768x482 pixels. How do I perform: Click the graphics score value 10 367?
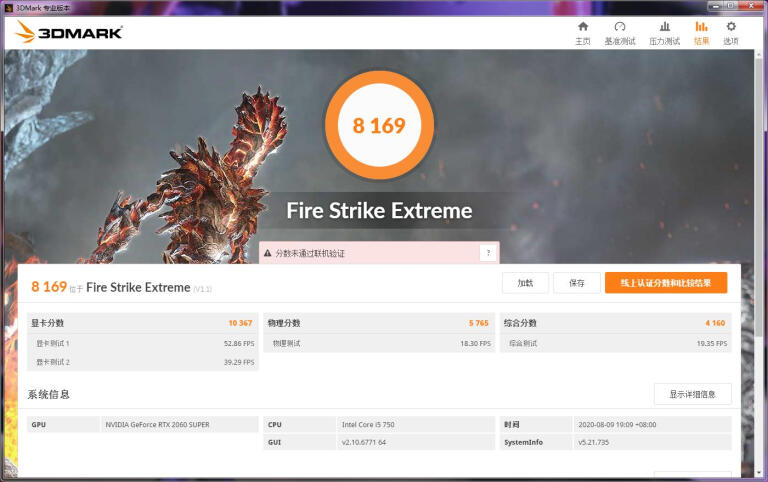240,323
